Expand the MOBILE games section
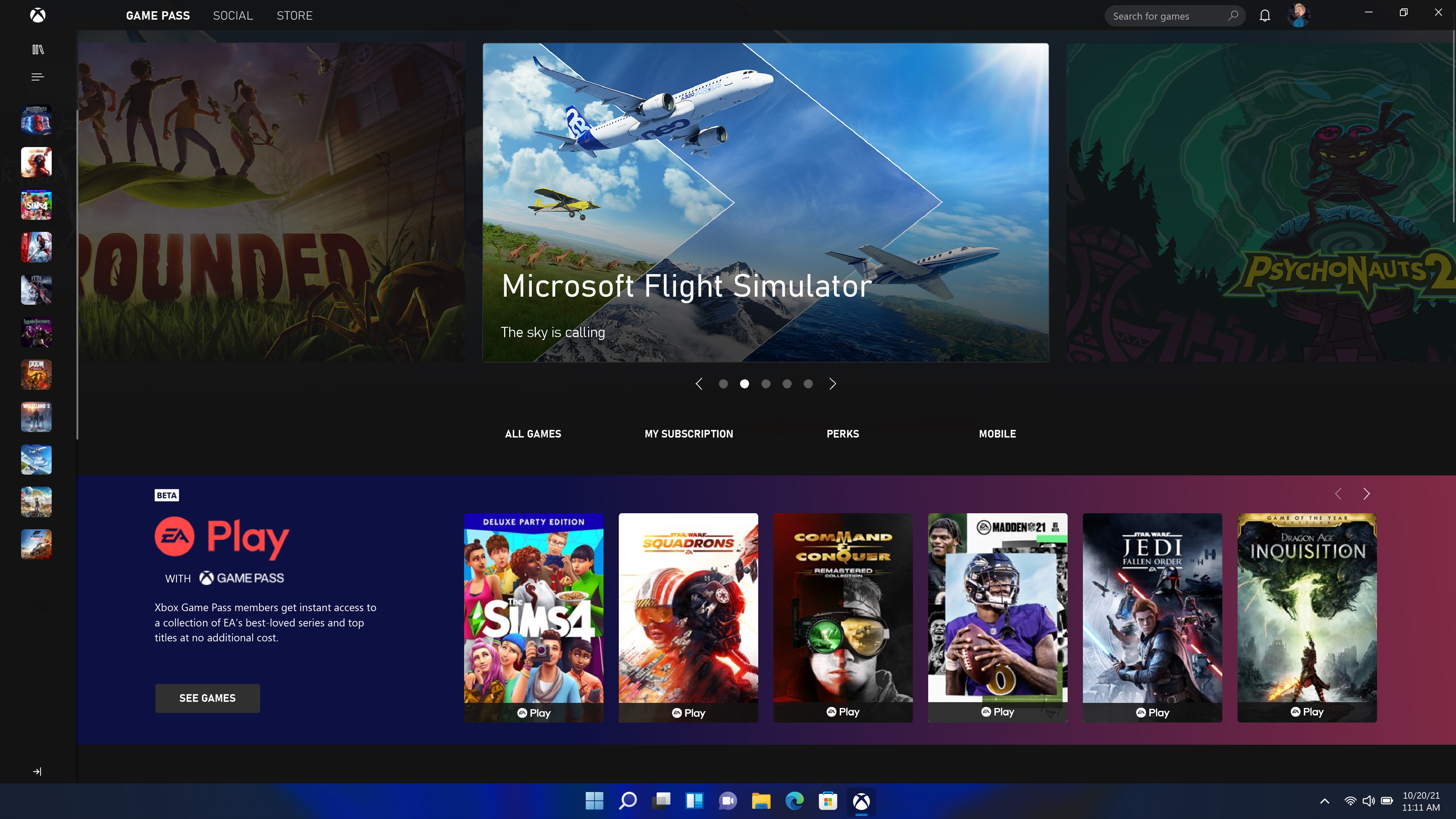Viewport: 1456px width, 819px height. tap(997, 433)
